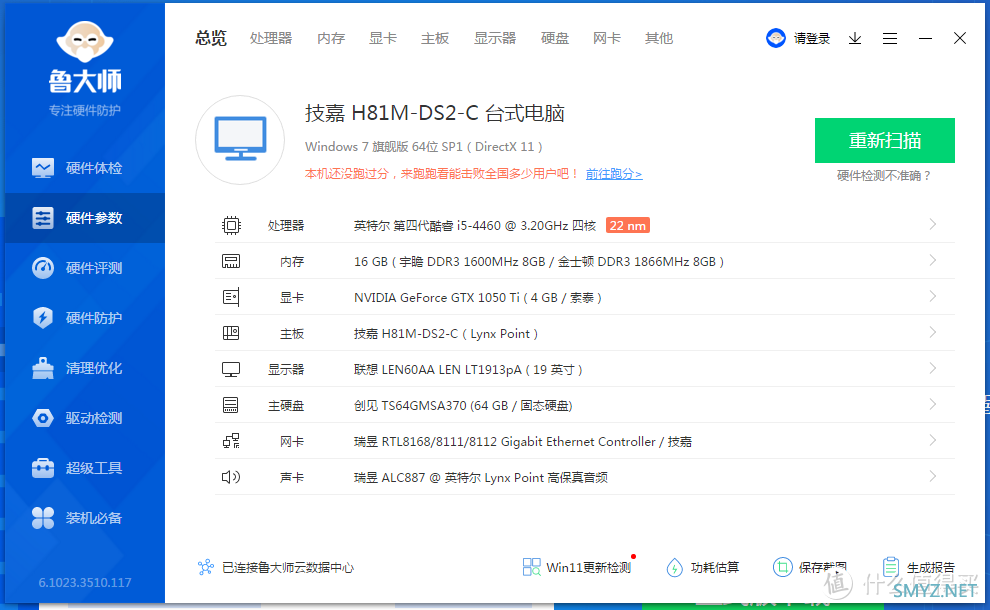Click 硬件检测不准确 feedback link
This screenshot has height=610, width=990.
coord(884,176)
